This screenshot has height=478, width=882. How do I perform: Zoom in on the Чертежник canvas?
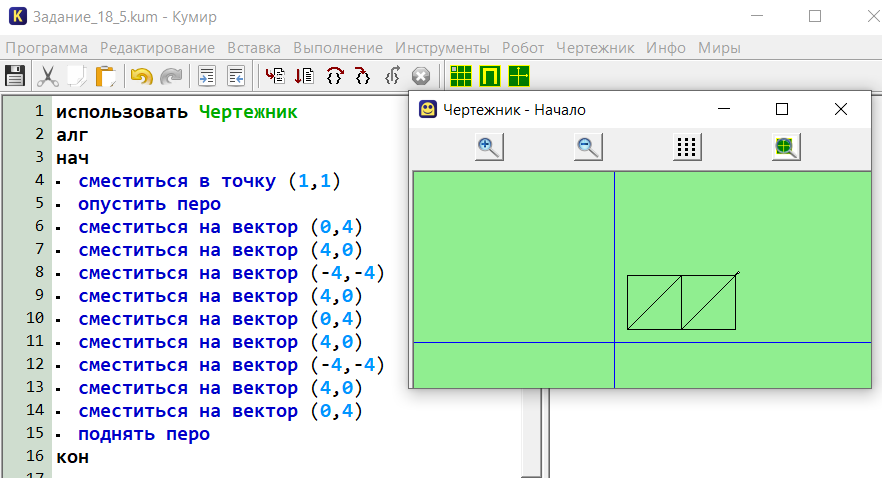[x=489, y=147]
